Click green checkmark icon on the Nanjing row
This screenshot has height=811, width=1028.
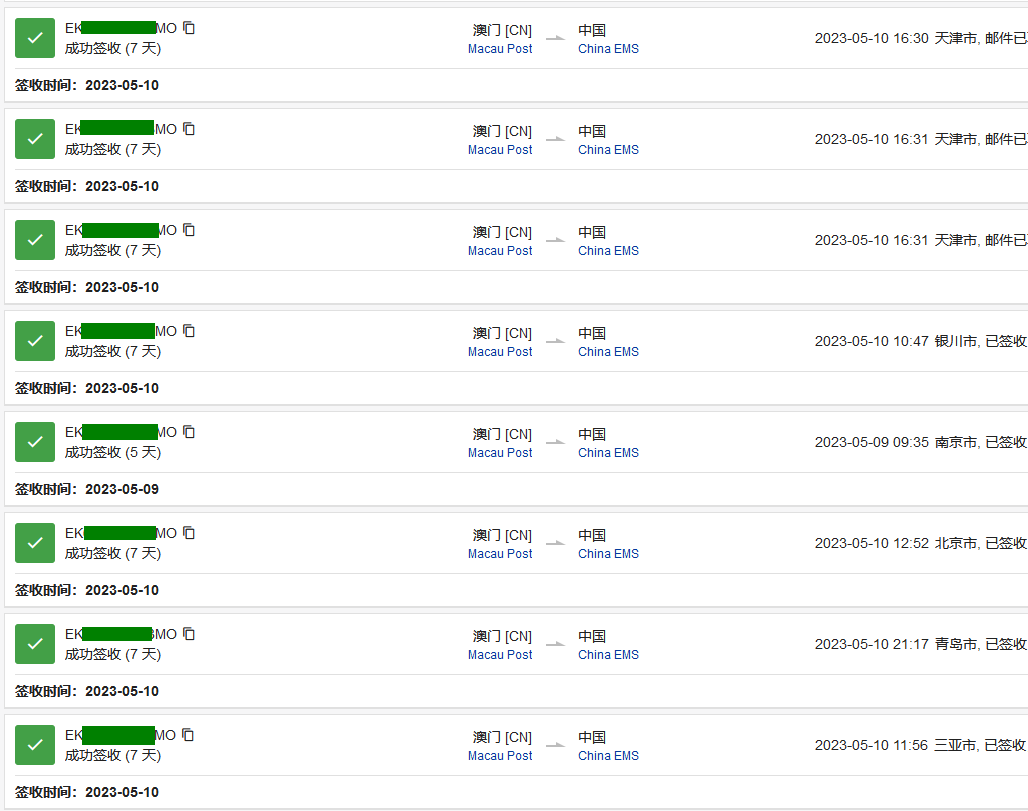tap(35, 442)
